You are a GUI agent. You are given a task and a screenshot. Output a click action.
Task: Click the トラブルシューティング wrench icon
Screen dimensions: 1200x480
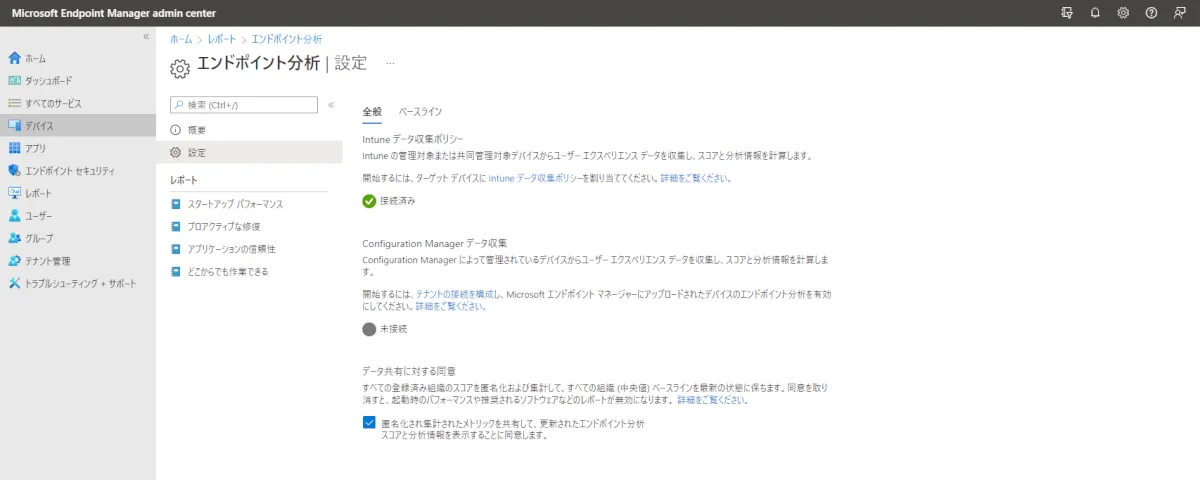coord(14,283)
